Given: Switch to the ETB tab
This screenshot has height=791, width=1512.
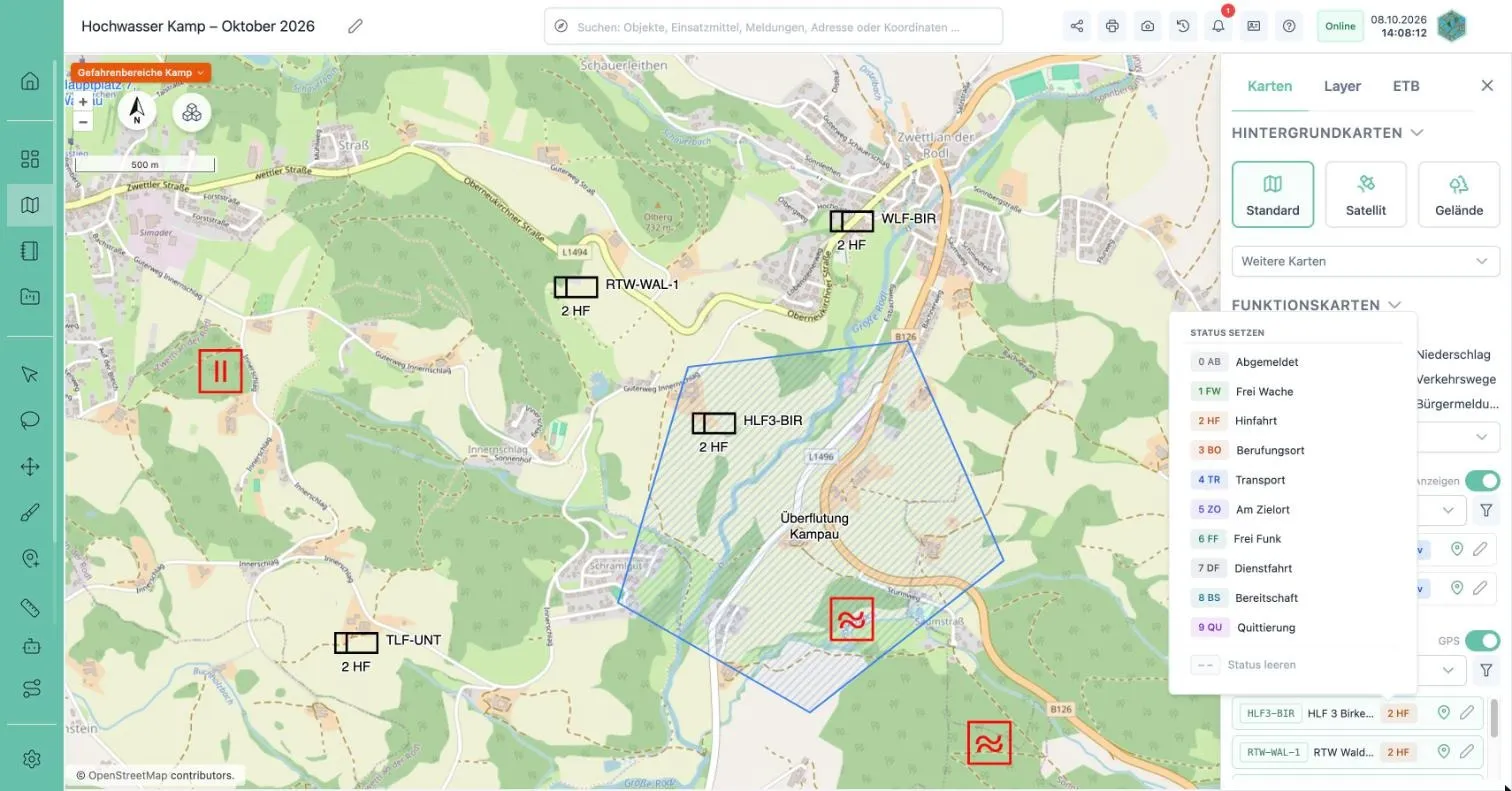Looking at the screenshot, I should pyautogui.click(x=1406, y=86).
